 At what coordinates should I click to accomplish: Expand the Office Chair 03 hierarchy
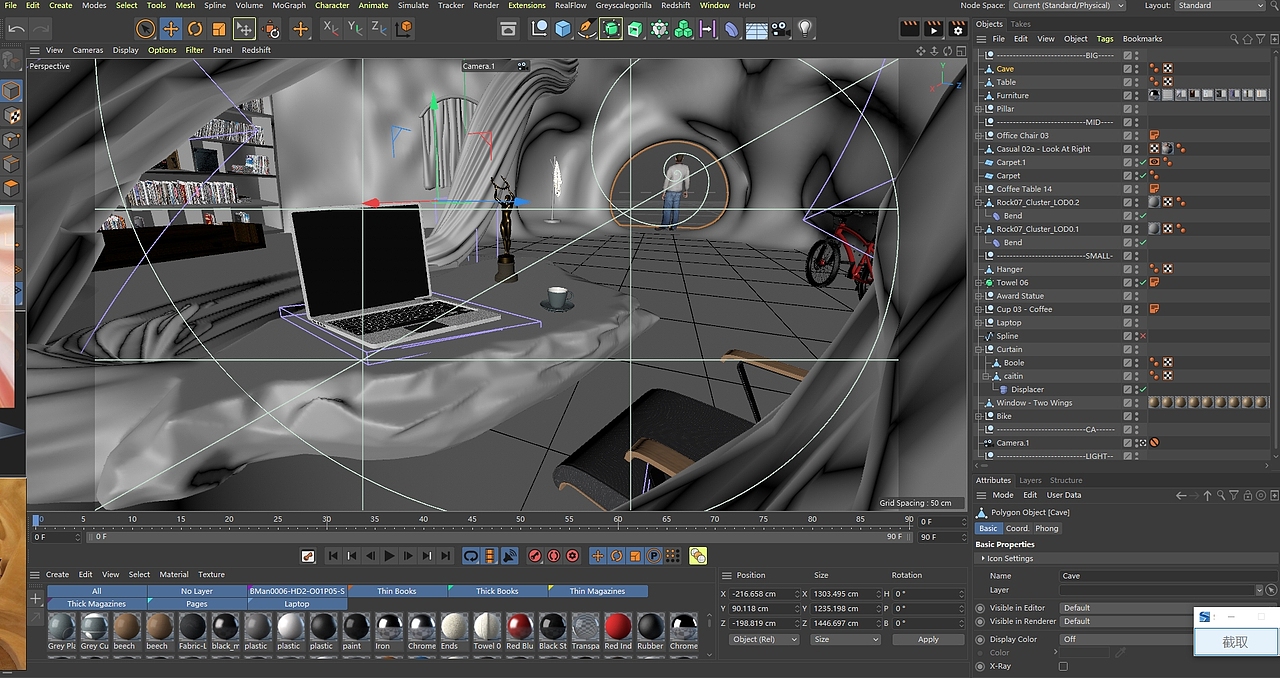[979, 135]
